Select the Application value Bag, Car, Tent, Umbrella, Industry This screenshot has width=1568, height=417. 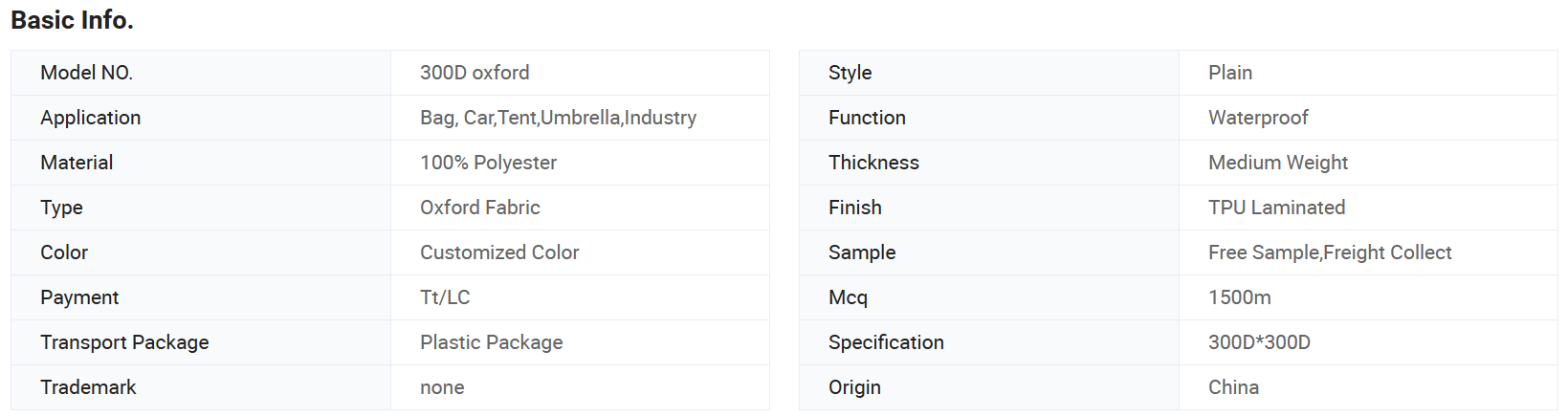coord(558,118)
